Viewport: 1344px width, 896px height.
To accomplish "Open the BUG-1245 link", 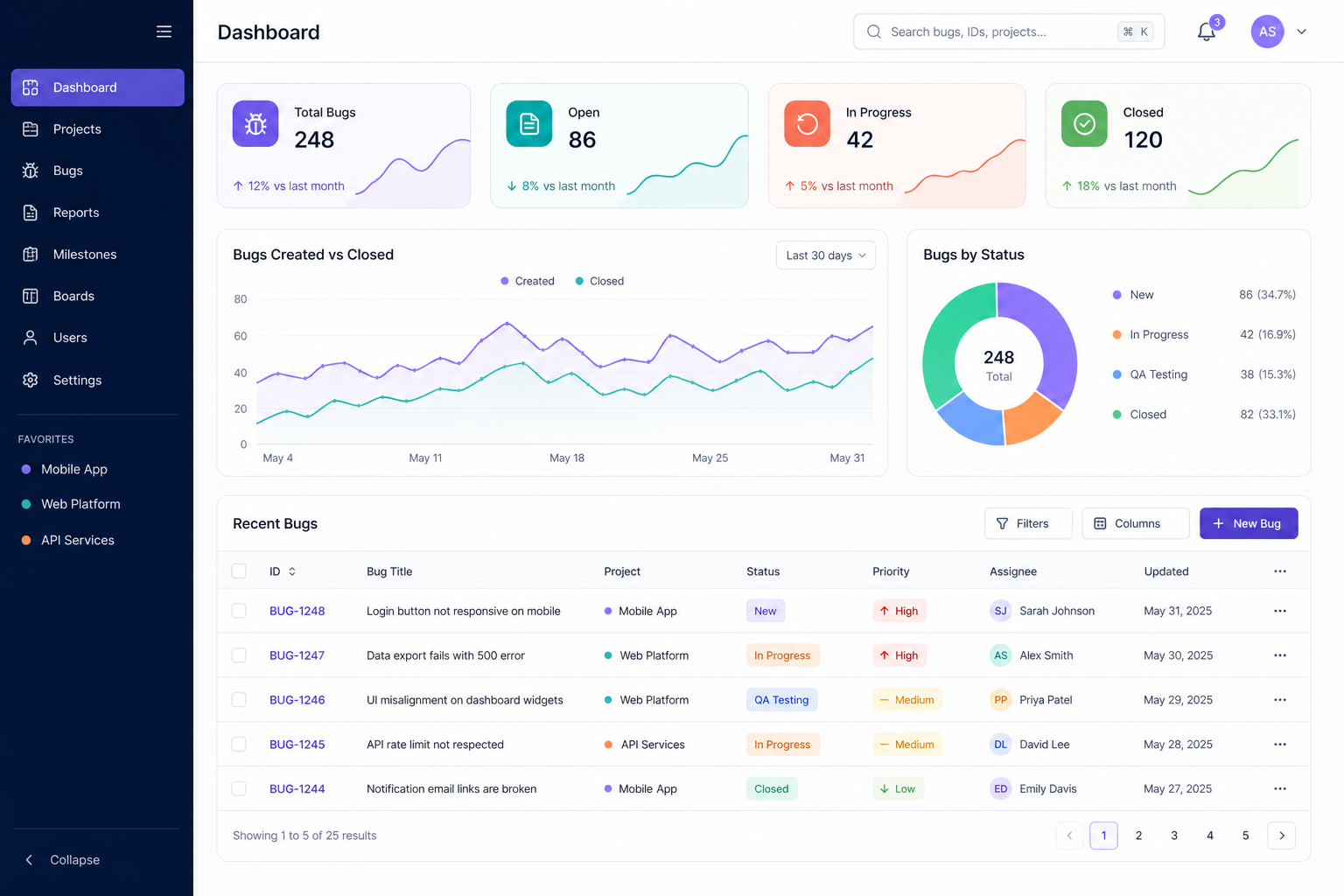I will pos(297,745).
